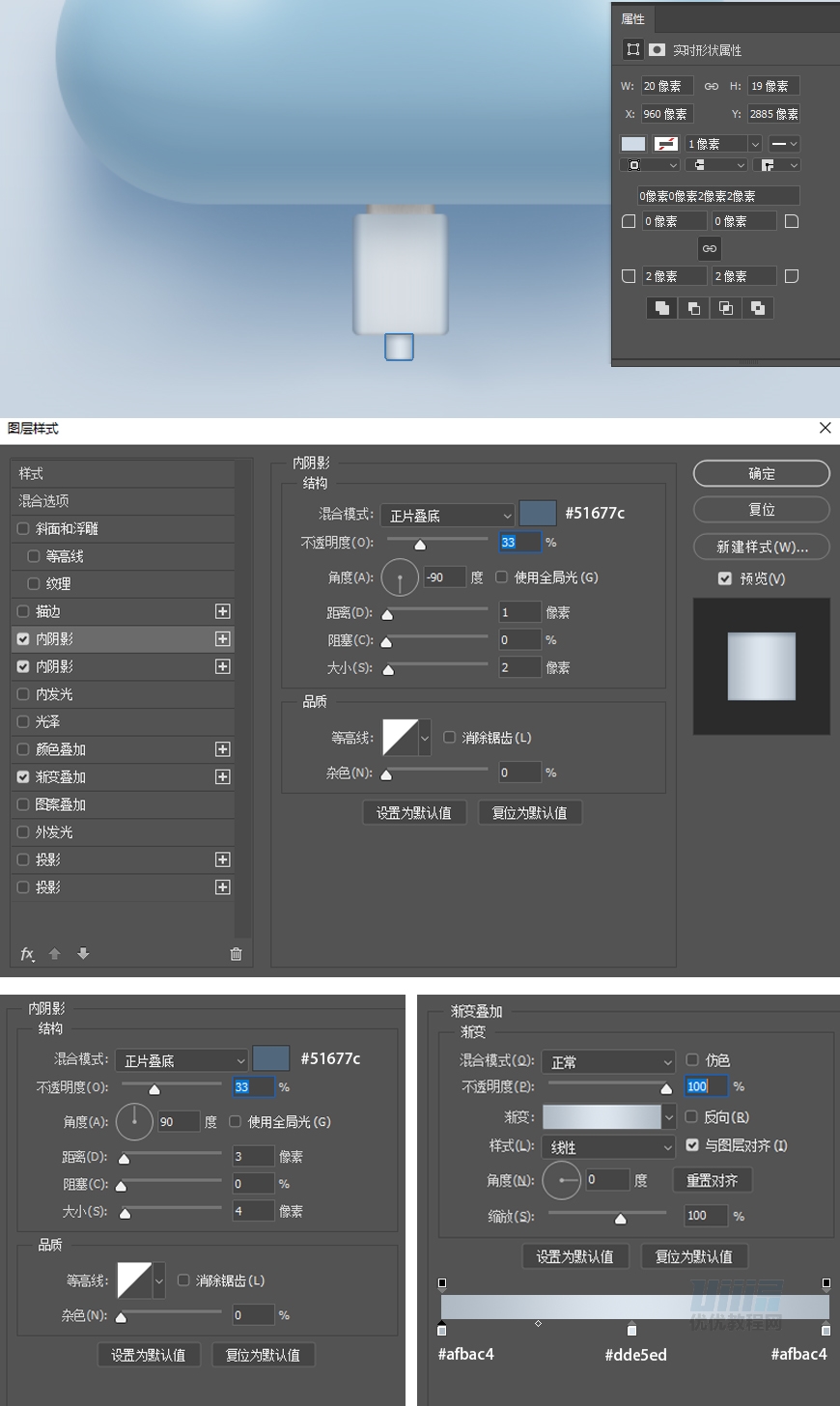Select the 颜色叠加 style entry
The image size is (840, 1406).
(60, 749)
